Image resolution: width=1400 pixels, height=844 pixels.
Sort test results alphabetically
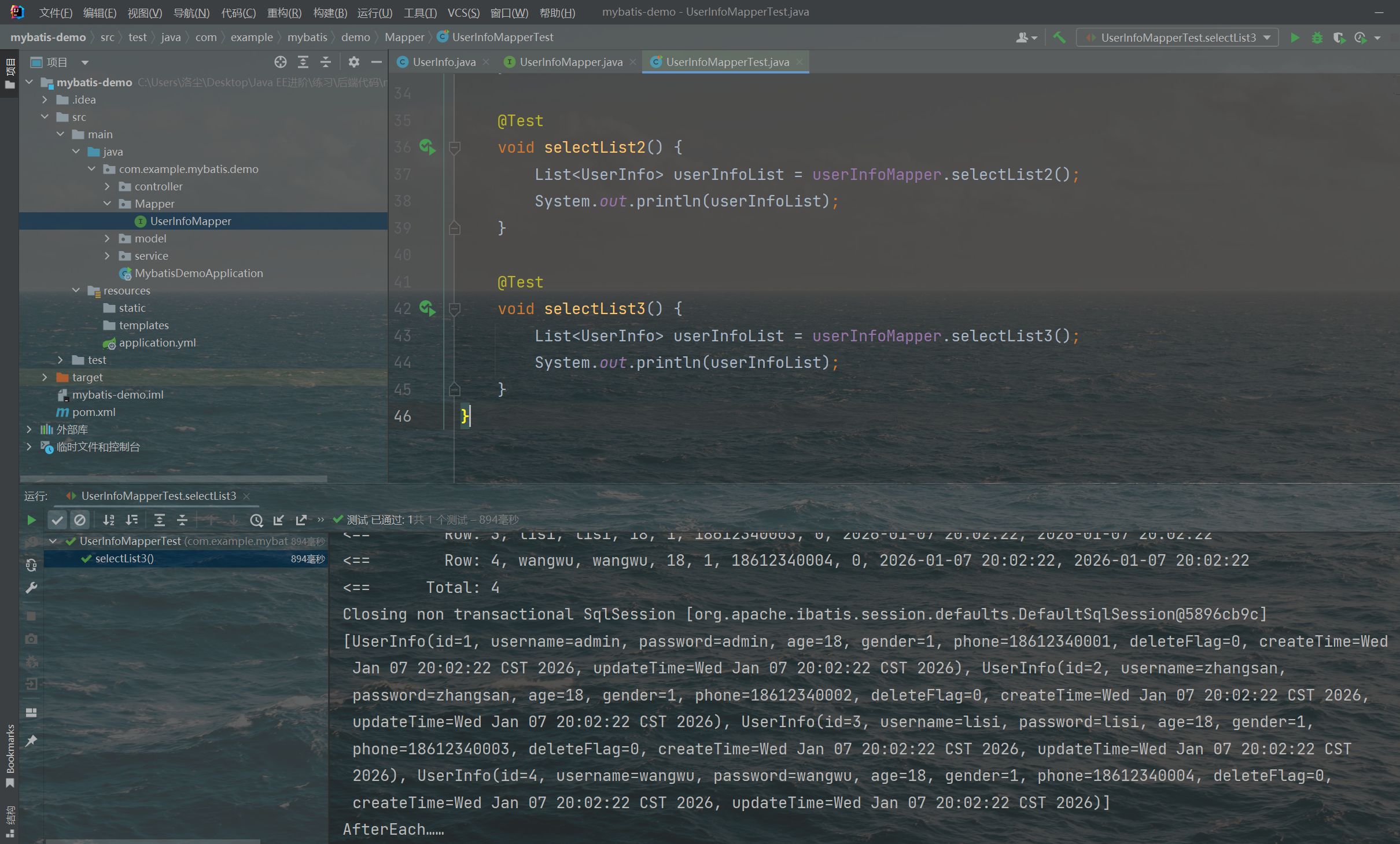tap(108, 520)
